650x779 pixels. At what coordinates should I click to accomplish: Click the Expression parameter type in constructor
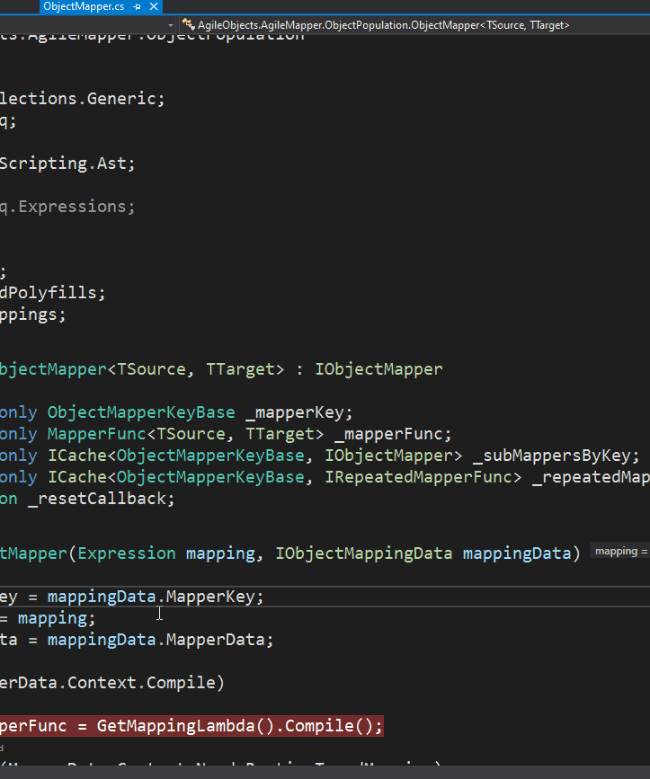coord(126,553)
